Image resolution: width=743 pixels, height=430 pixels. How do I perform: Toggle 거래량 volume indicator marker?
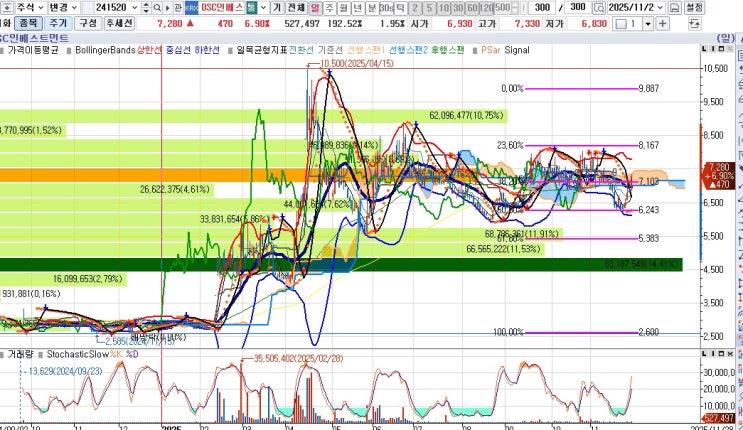click(2, 355)
